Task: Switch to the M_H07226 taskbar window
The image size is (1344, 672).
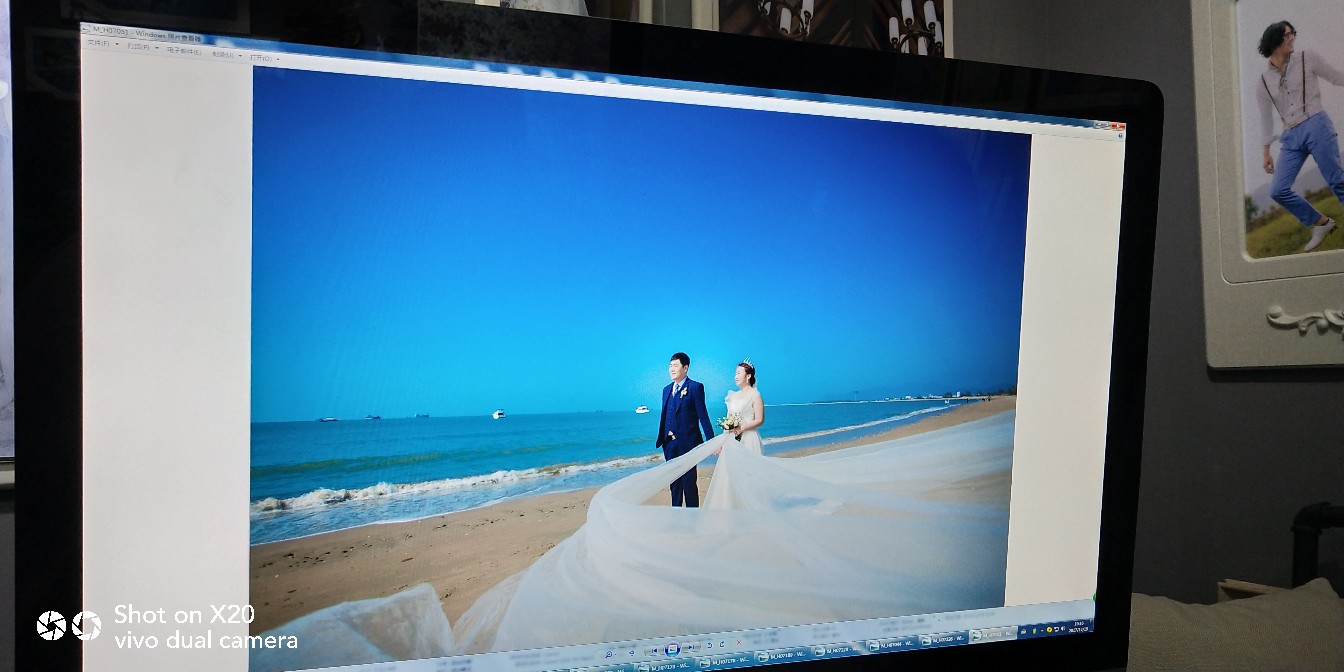Action: coord(944,639)
